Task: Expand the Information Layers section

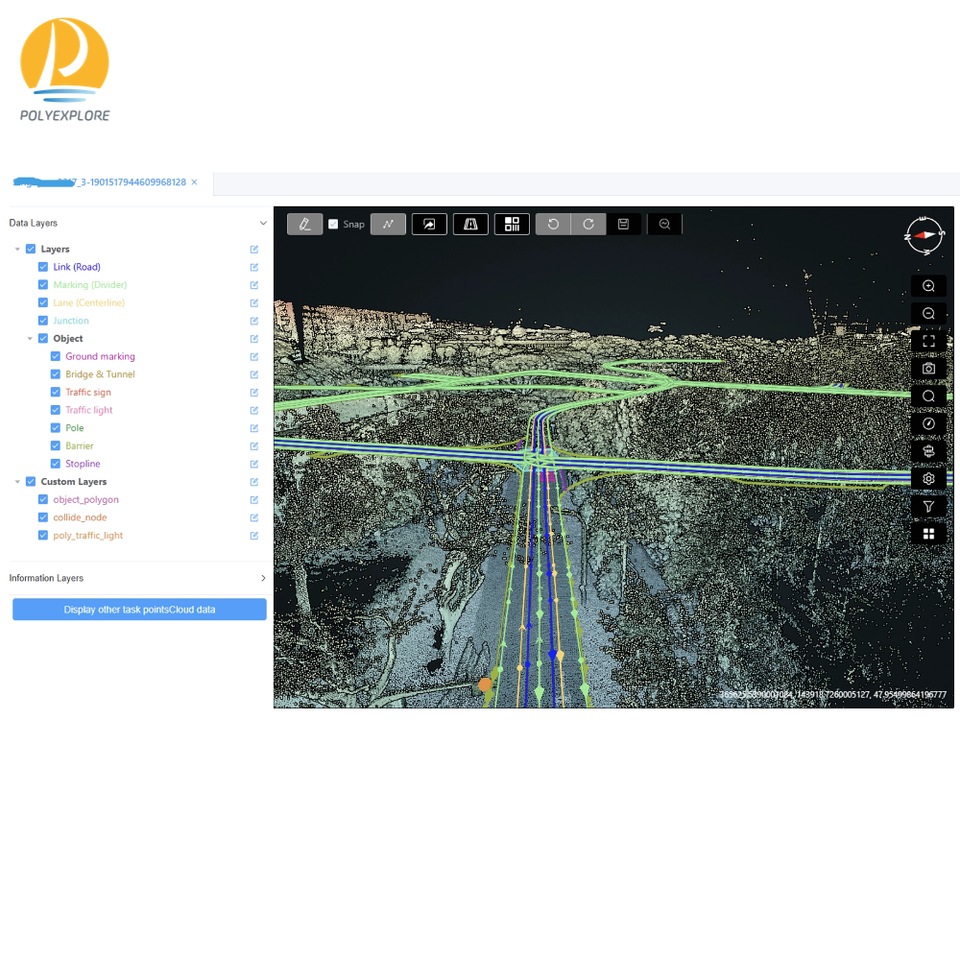Action: (x=263, y=578)
